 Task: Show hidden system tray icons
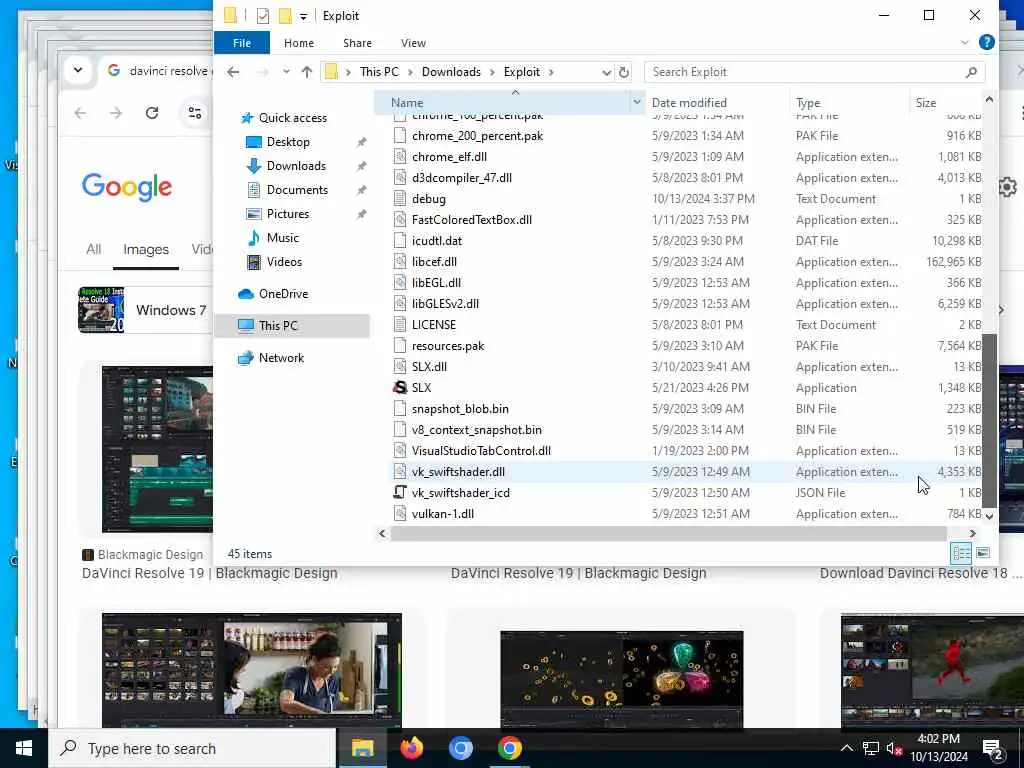846,748
